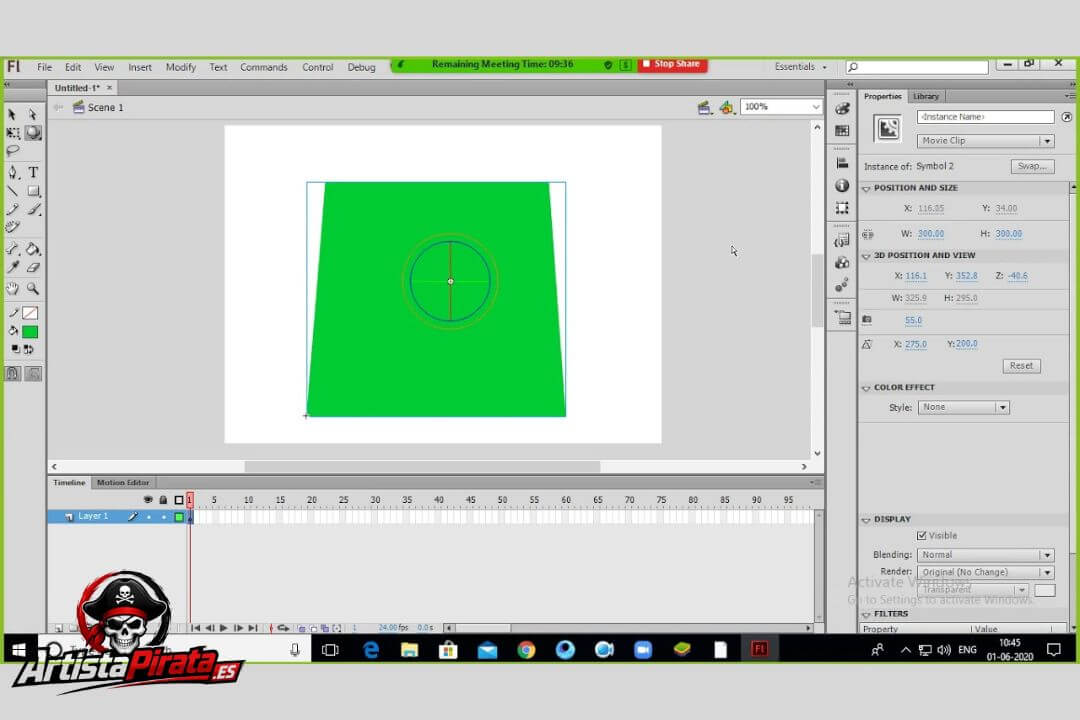The height and width of the screenshot is (720, 1080).
Task: Select the 3D Rotation tool
Action: 32,132
